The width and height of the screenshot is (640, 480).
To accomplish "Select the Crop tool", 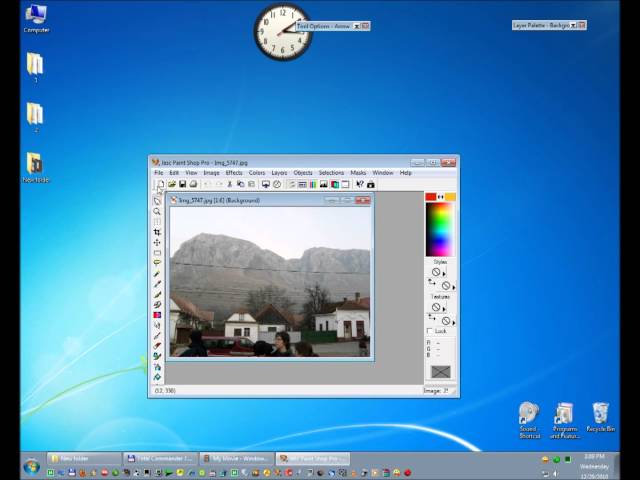I will point(157,232).
